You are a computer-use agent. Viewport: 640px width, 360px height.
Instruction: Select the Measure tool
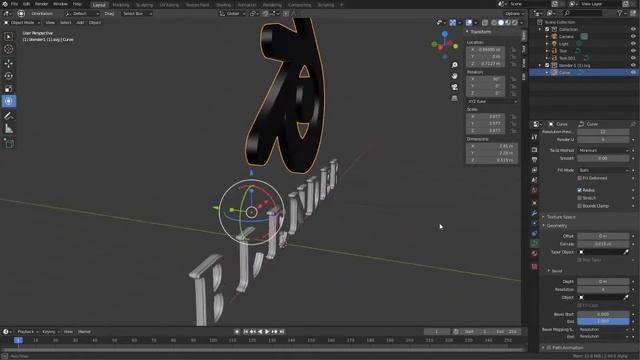9,129
